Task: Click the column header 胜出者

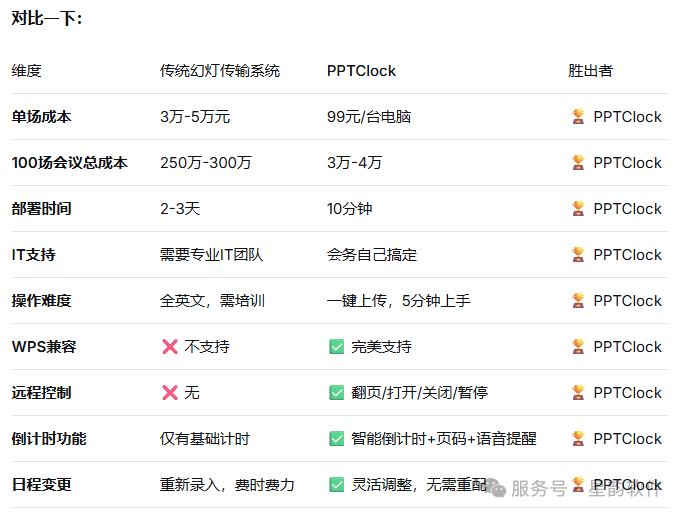Action: coord(591,71)
